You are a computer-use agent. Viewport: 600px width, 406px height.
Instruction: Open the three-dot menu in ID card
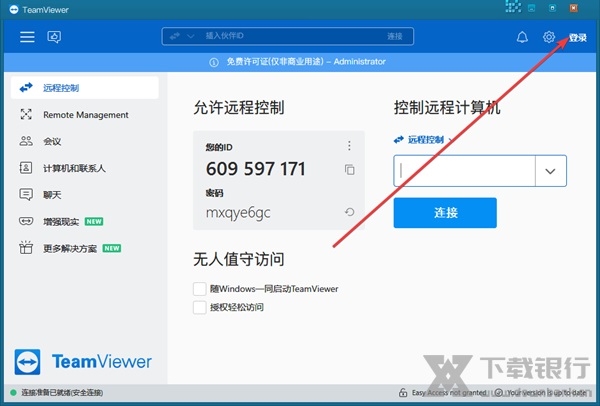pos(349,146)
